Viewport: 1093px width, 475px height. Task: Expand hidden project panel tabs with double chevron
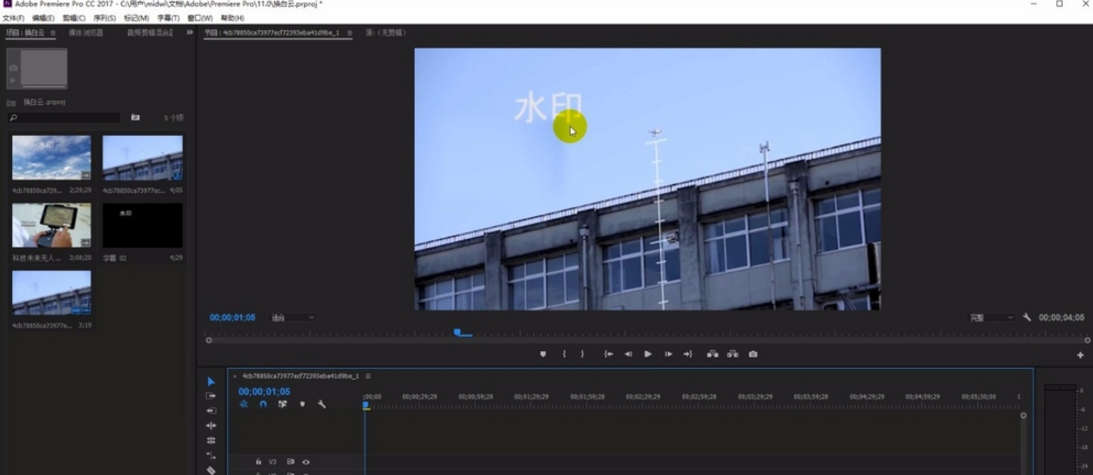coord(190,33)
